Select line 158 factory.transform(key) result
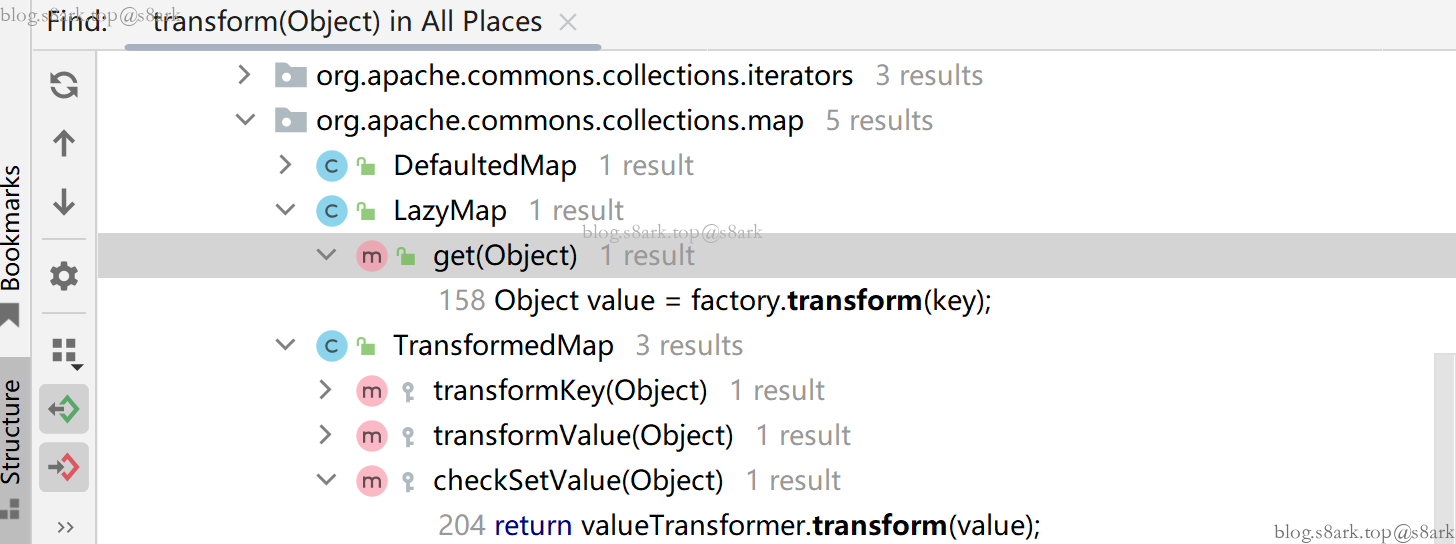The width and height of the screenshot is (1456, 544). click(715, 300)
